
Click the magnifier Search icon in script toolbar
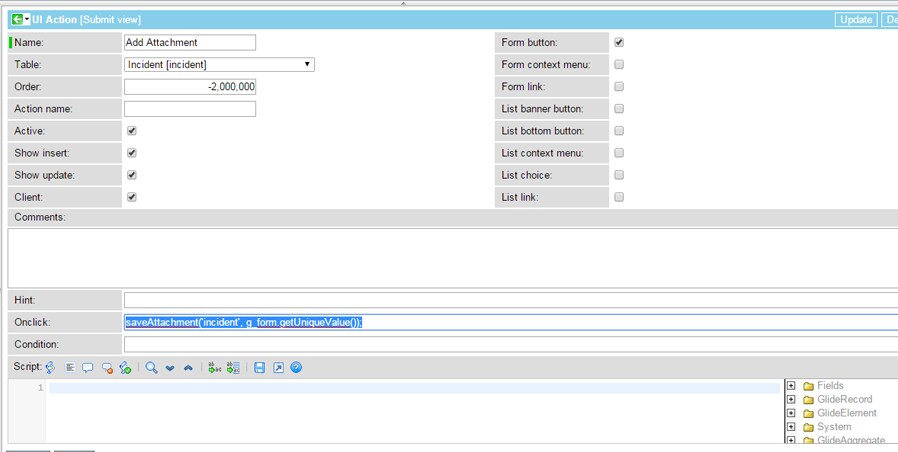point(151,368)
